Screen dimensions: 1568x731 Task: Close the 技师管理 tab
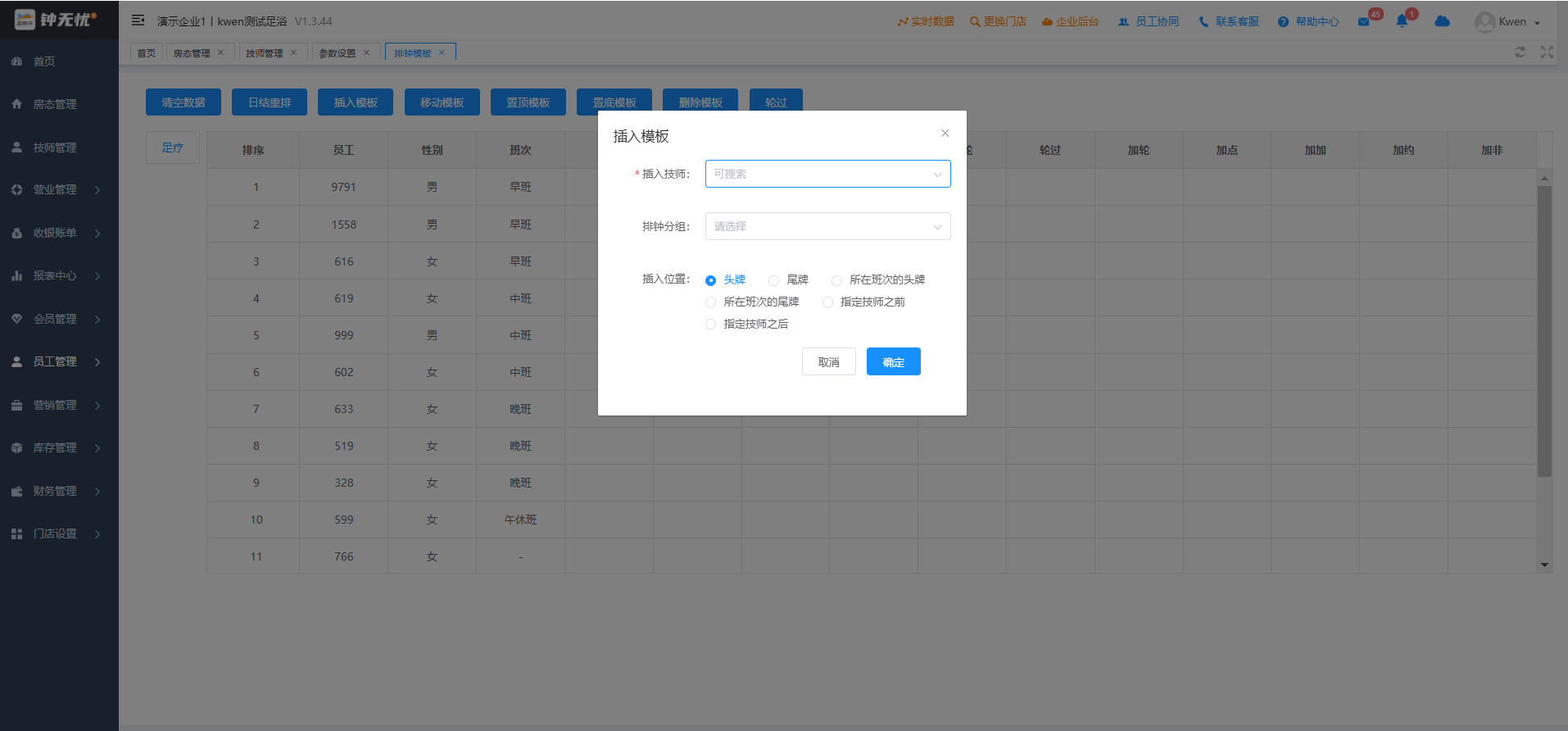pyautogui.click(x=293, y=52)
